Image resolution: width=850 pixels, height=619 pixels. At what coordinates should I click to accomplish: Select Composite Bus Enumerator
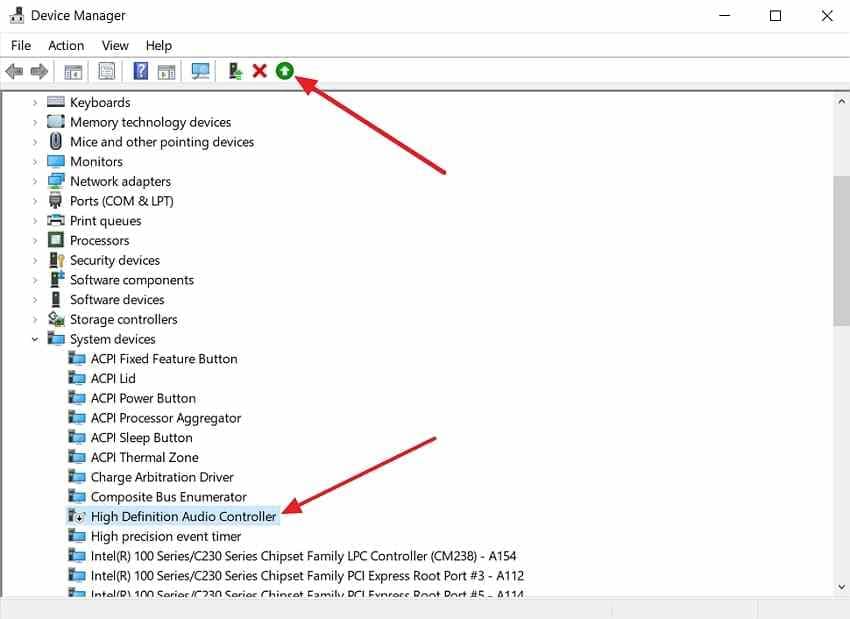tap(169, 497)
